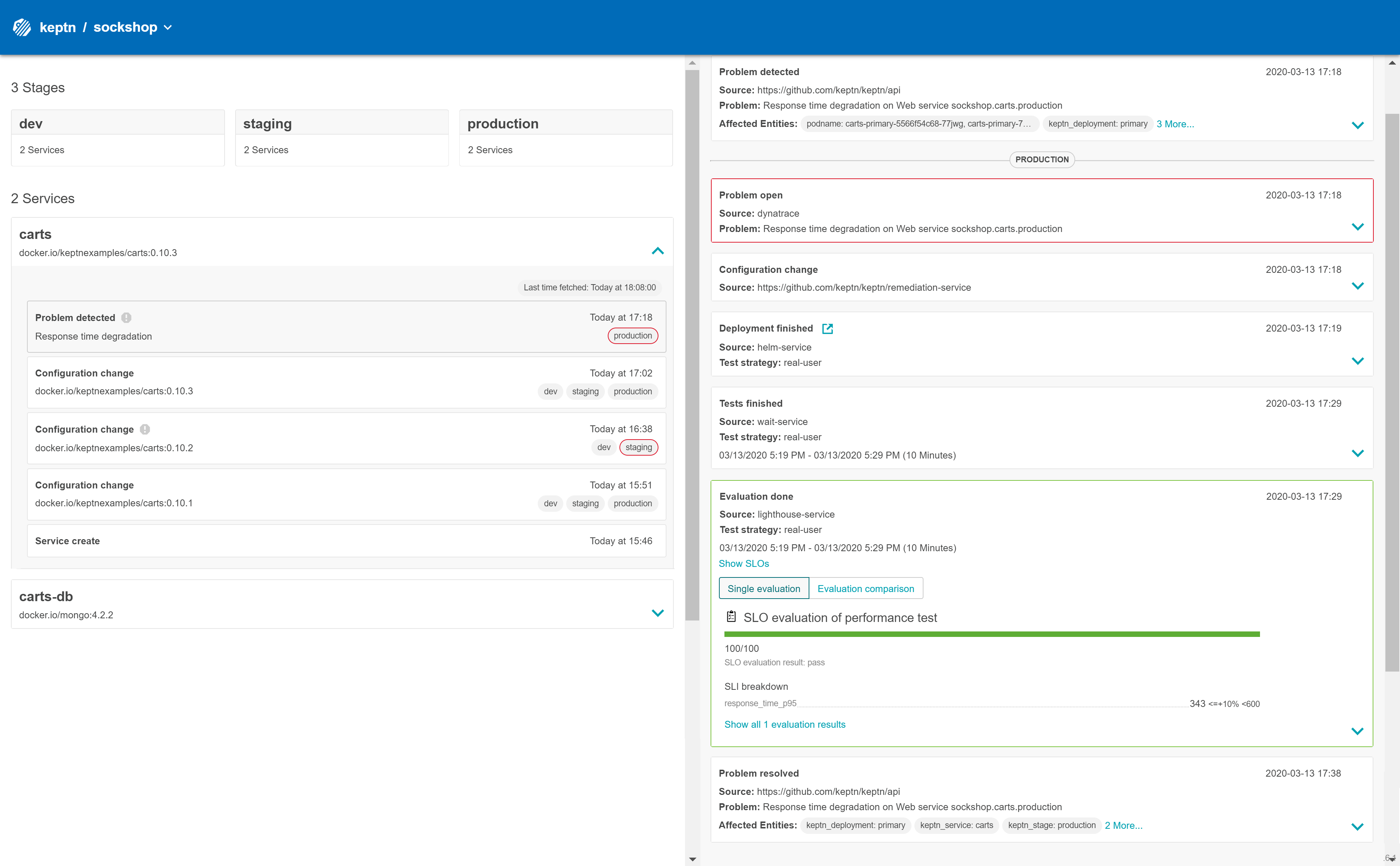Open the dev stage card
The width and height of the screenshot is (1400, 866).
[118, 138]
